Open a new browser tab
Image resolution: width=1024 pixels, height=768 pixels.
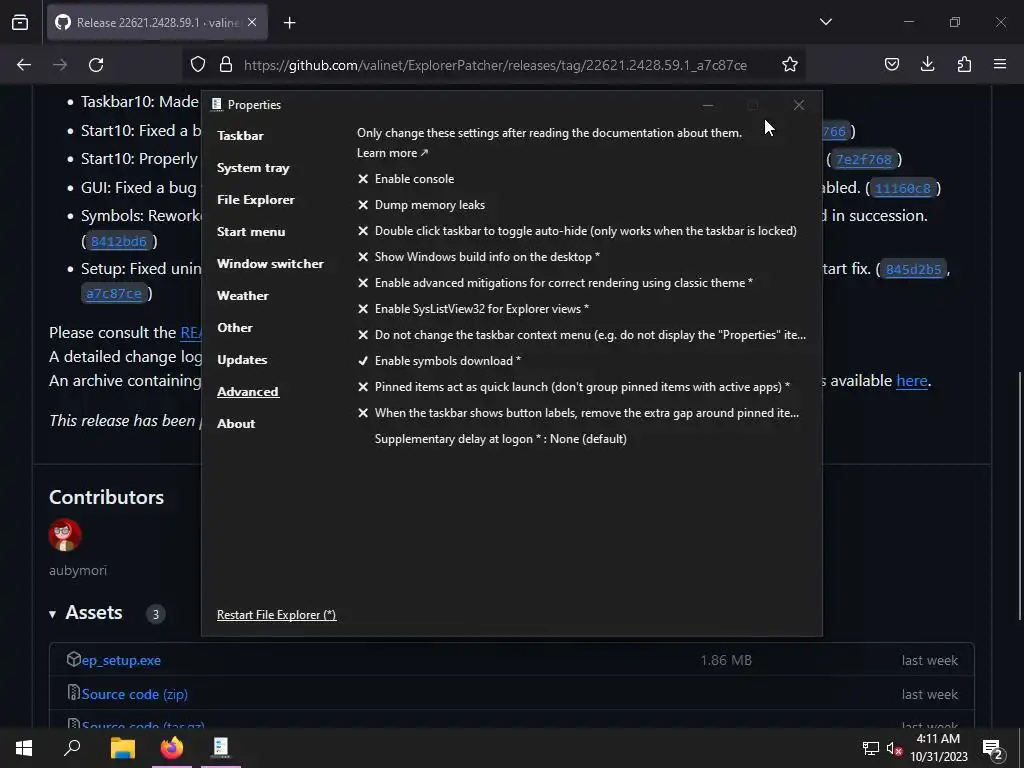(289, 23)
